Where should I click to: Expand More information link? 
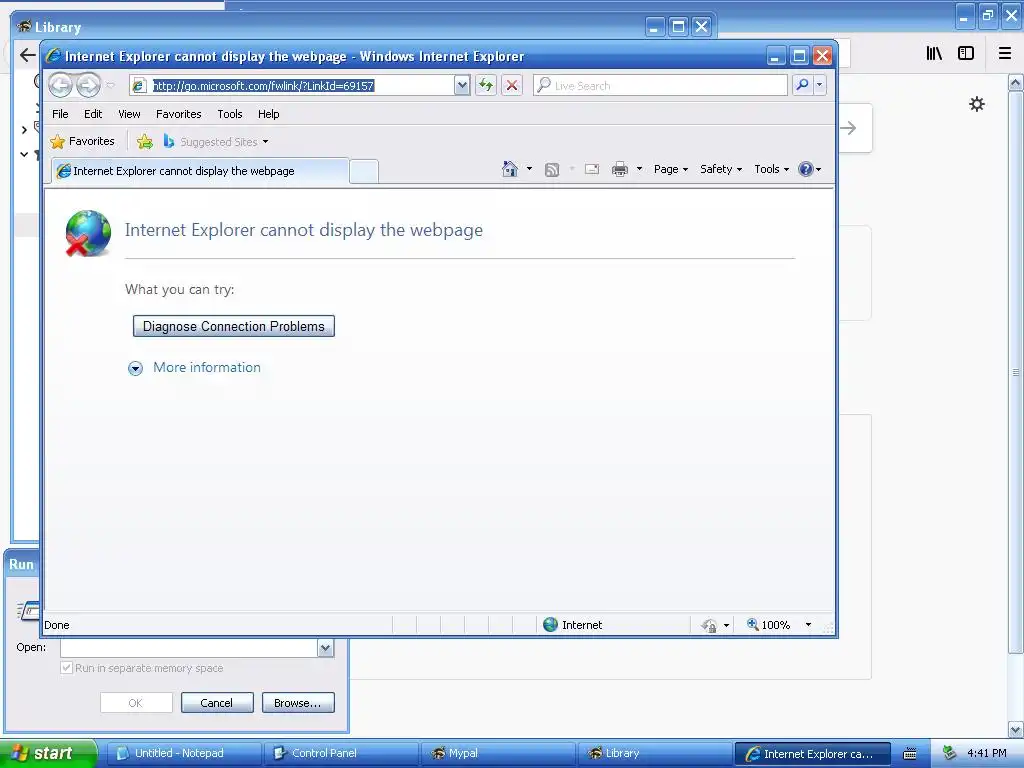206,368
